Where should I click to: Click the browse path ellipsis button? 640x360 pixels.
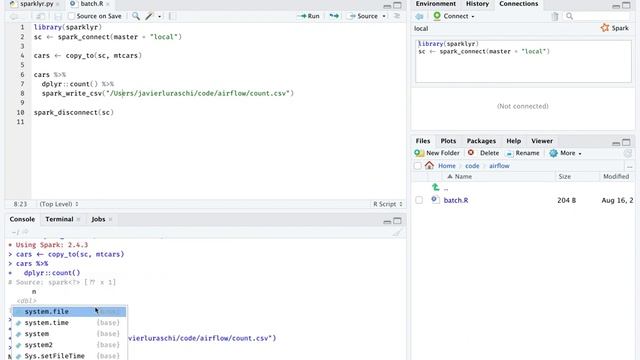point(629,167)
